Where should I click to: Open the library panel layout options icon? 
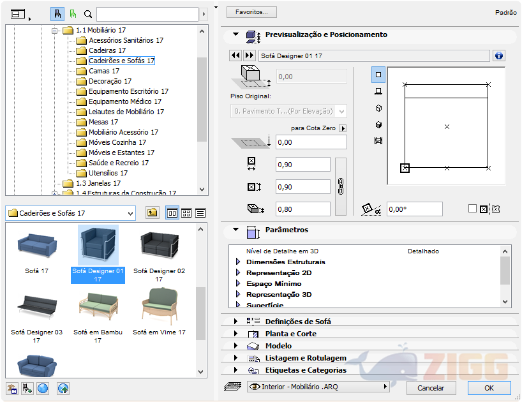pos(19,14)
